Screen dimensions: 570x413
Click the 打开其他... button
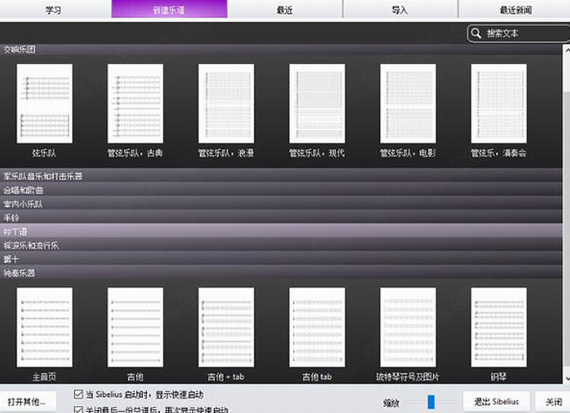coord(27,402)
